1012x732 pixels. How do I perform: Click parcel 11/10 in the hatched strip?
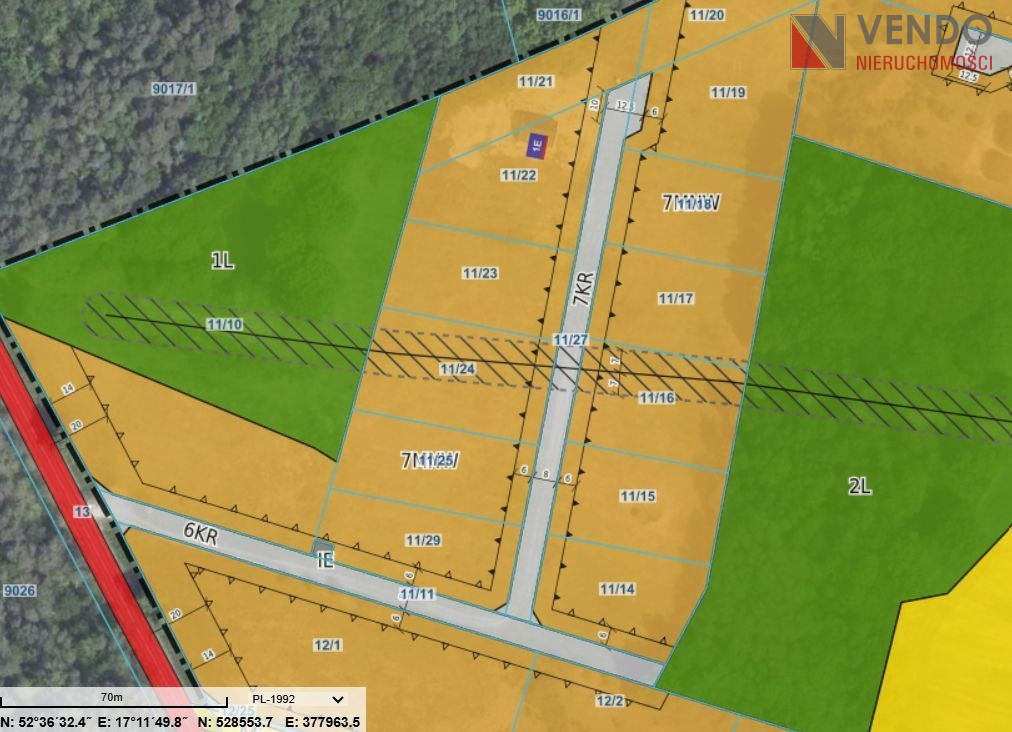(x=224, y=324)
